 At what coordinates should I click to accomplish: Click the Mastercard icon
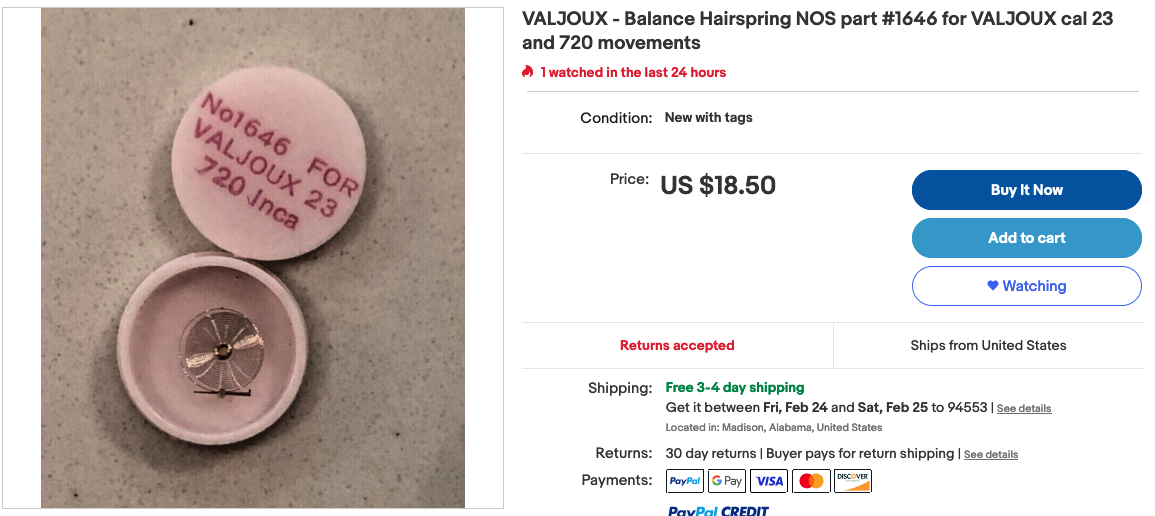pos(811,481)
